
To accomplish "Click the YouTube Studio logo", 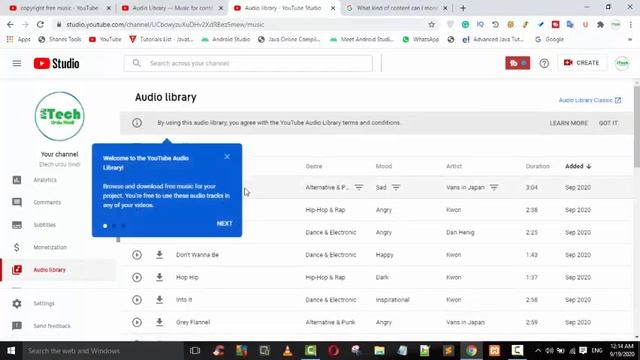I will [56, 63].
